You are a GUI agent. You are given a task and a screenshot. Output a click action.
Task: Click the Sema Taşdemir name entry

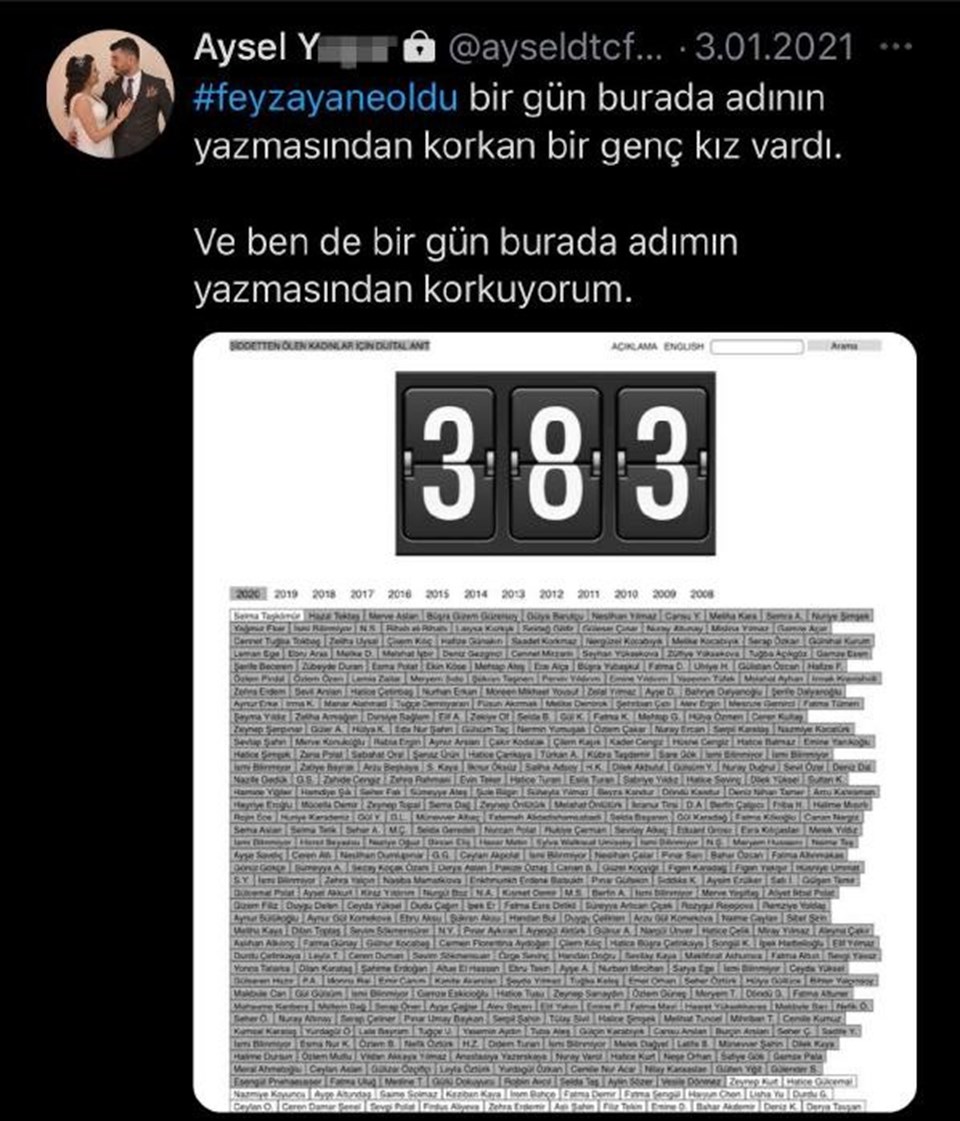click(267, 616)
